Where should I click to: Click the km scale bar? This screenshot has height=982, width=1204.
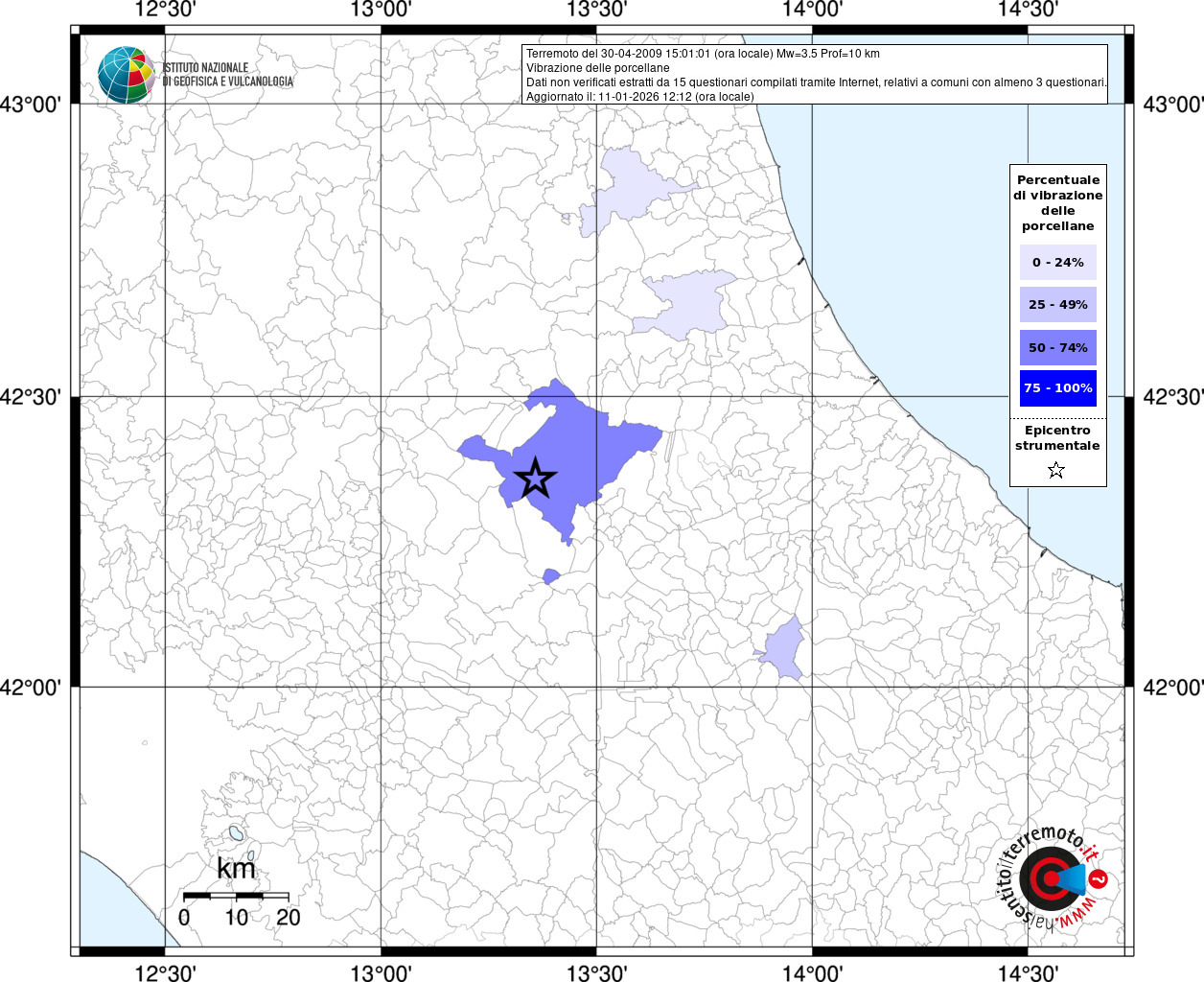pos(236,896)
